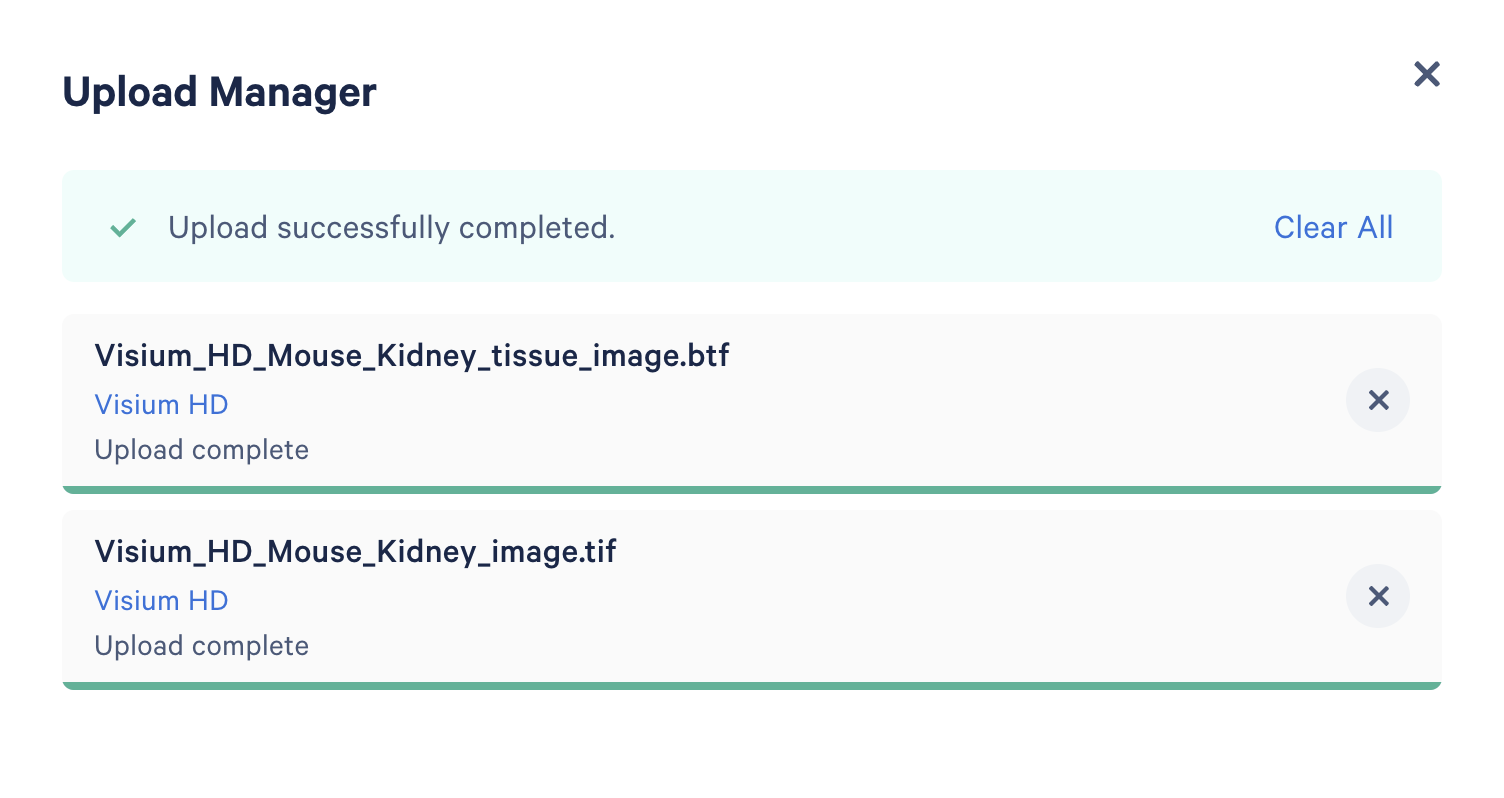This screenshot has height=798, width=1504.
Task: Click the Upload complete status under Kidney_image.tif
Action: pyautogui.click(x=201, y=646)
